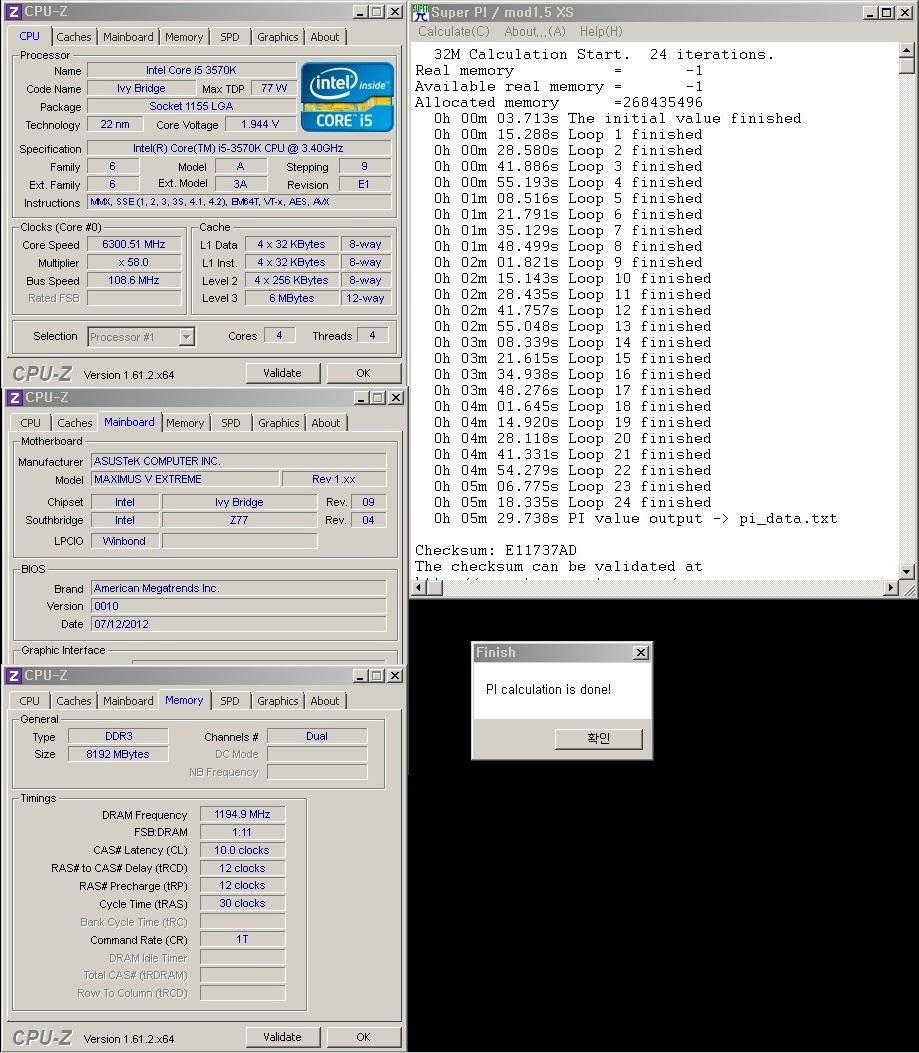Click the Super PI application icon in its title bar
This screenshot has width=919, height=1053.
tap(421, 12)
